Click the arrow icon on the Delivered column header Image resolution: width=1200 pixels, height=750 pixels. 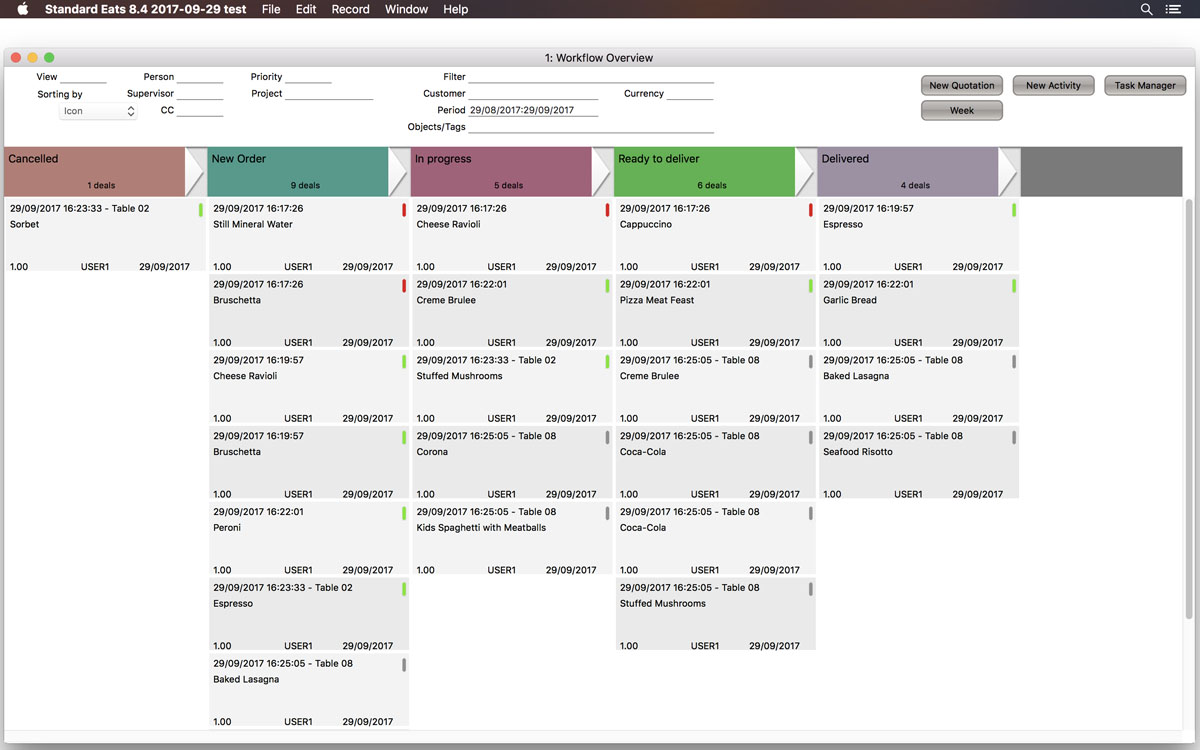pyautogui.click(x=1008, y=170)
